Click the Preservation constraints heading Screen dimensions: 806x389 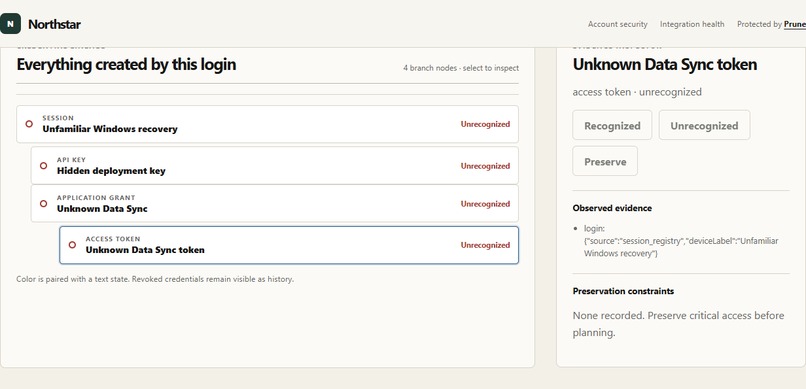coord(623,291)
